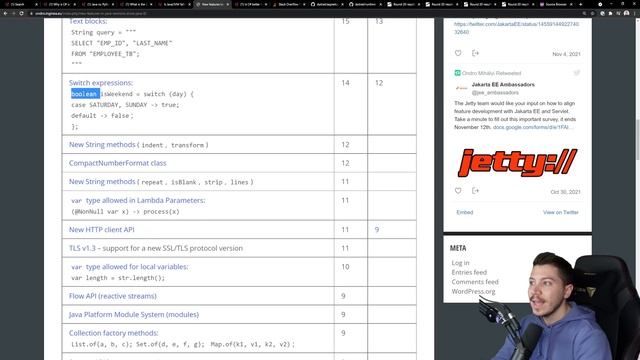Click highlighted word boolean in code
Viewport: 640px width, 360px height.
[85, 94]
